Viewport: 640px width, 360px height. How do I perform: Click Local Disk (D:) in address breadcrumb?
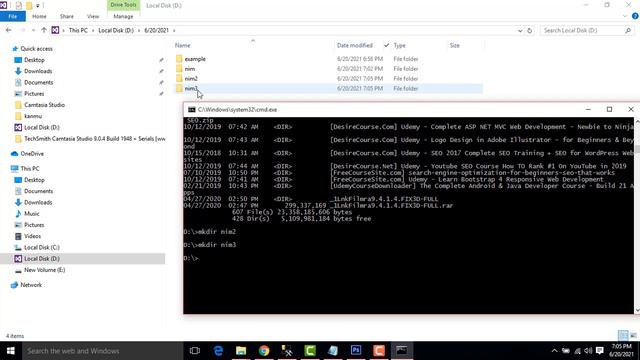click(x=116, y=30)
